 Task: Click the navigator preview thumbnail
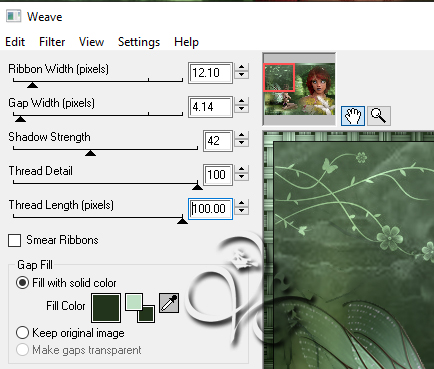pyautogui.click(x=299, y=89)
